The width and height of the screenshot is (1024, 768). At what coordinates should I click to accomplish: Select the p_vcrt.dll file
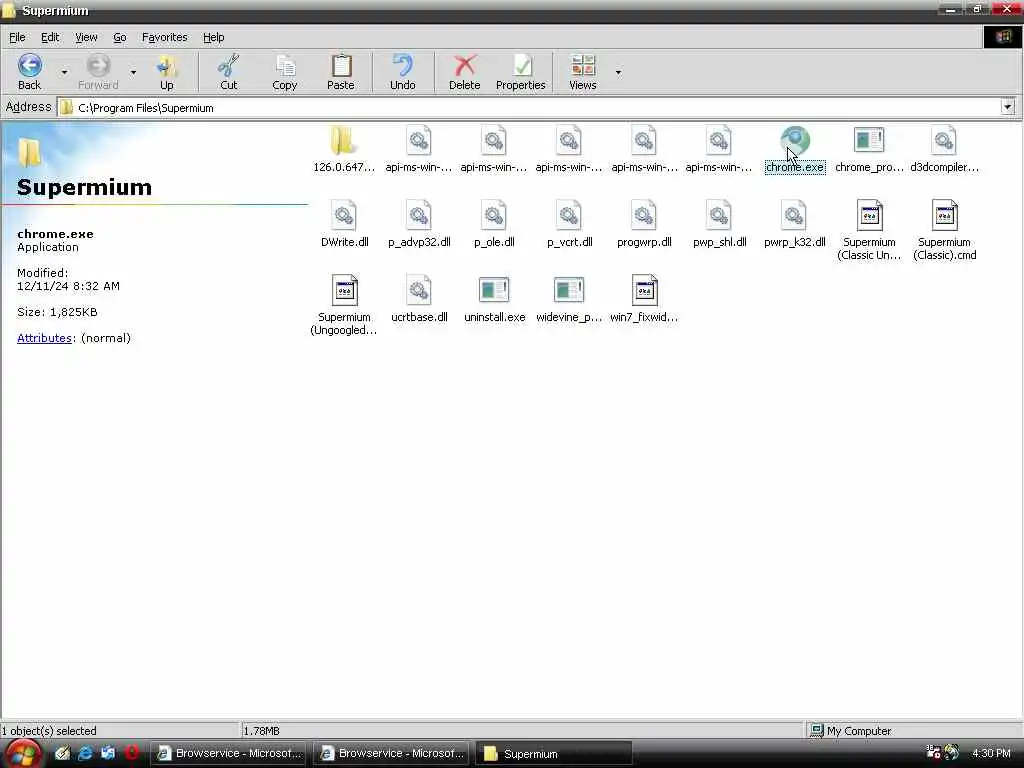[x=569, y=224]
